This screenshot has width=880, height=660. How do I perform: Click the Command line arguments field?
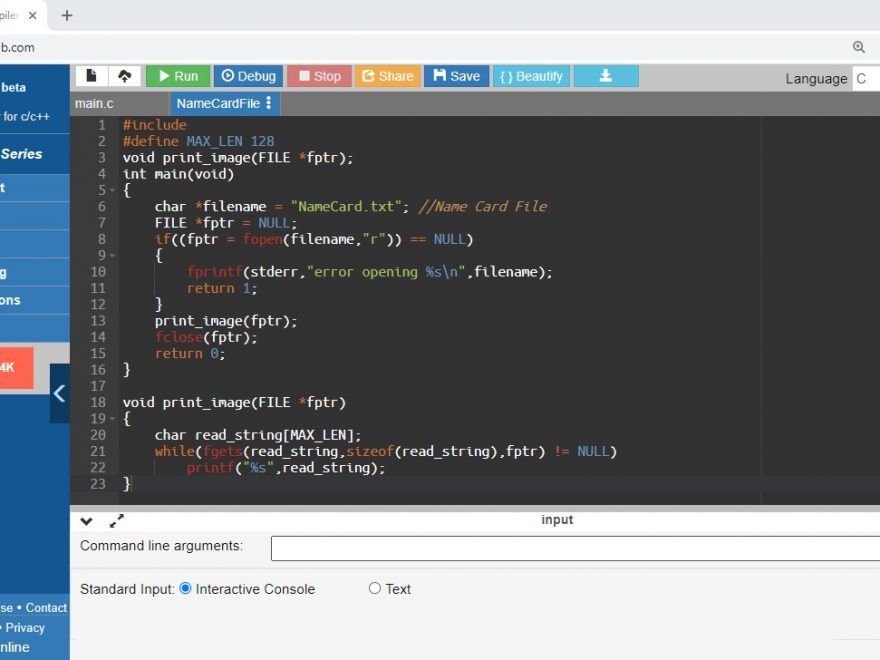coord(575,548)
